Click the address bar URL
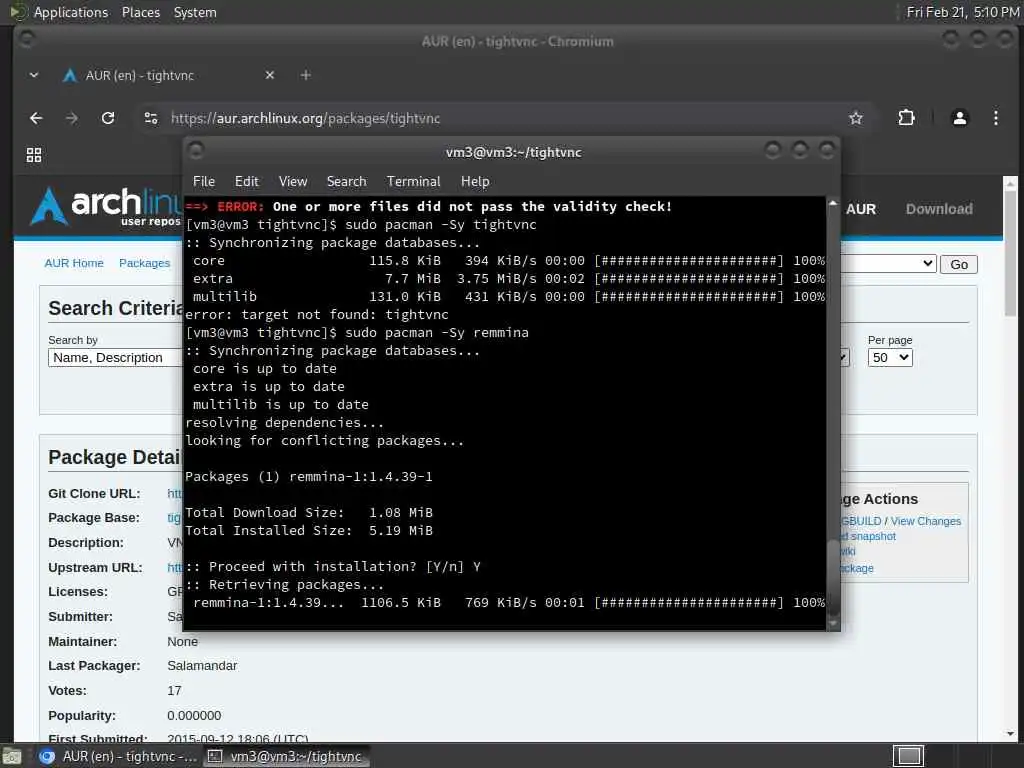This screenshot has width=1024, height=768. coord(306,118)
